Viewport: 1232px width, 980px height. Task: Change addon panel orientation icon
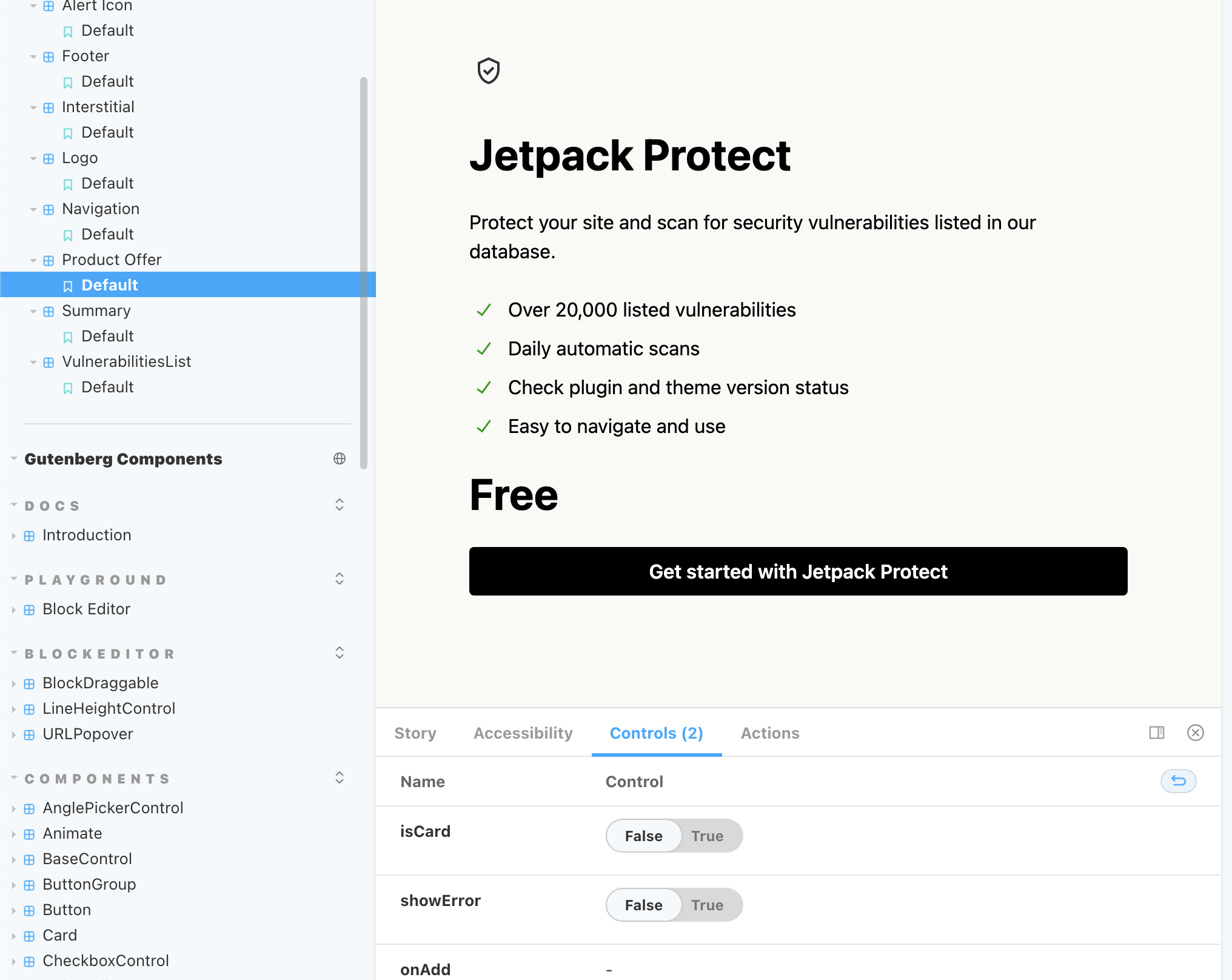1156,733
